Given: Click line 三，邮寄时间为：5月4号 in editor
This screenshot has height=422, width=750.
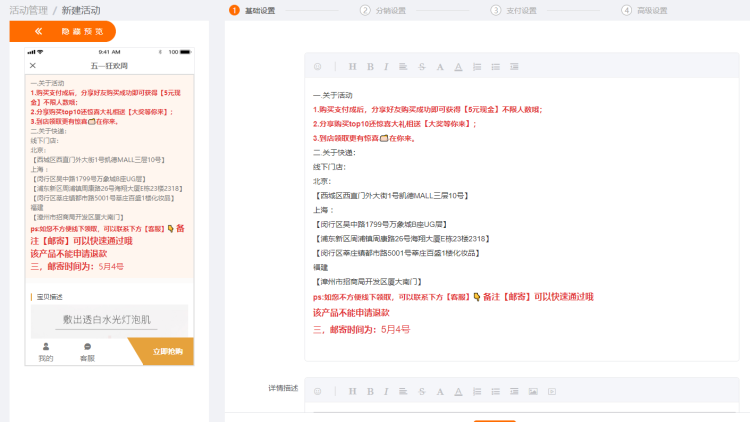Looking at the screenshot, I should coord(362,329).
